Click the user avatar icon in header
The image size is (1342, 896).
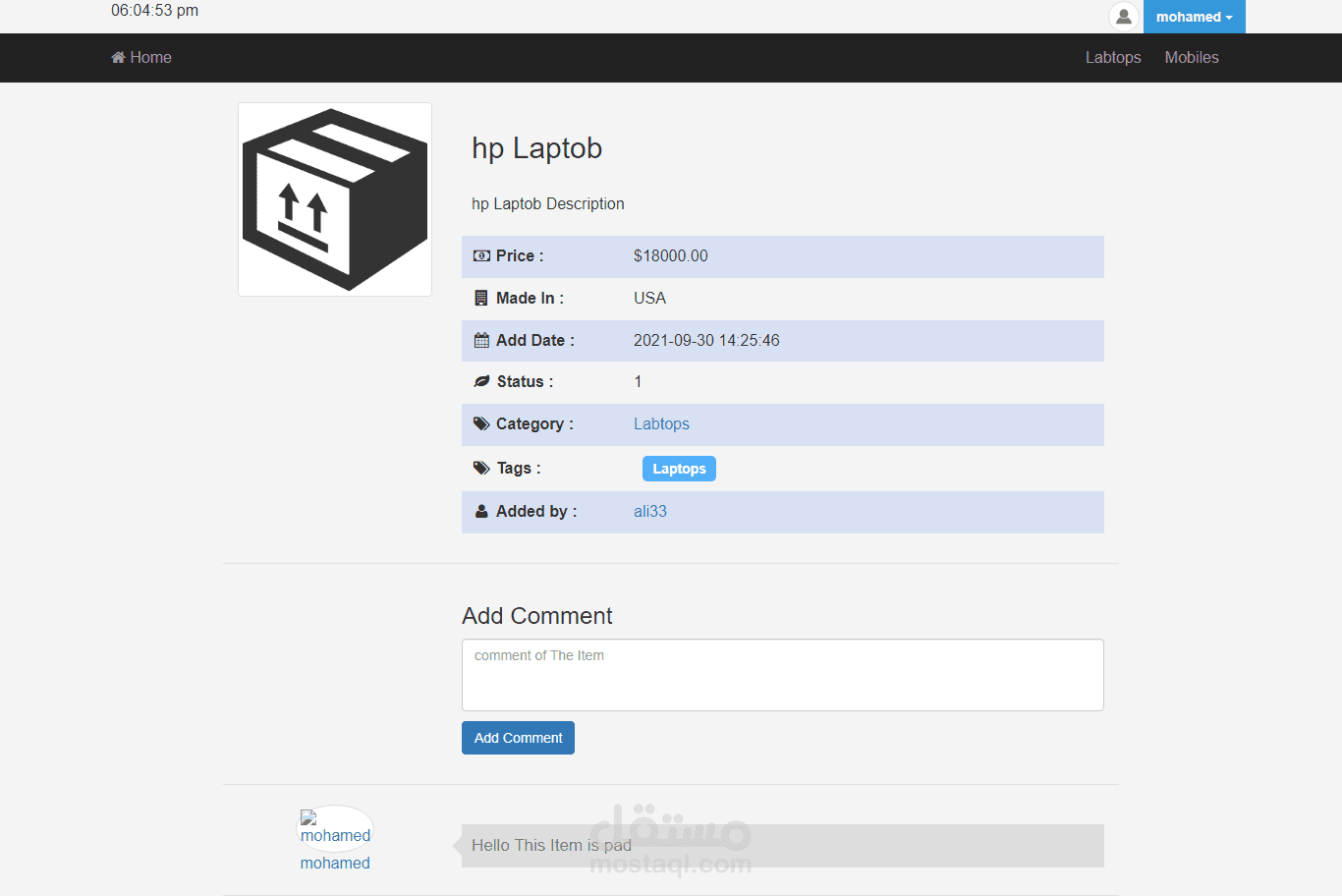pos(1124,17)
